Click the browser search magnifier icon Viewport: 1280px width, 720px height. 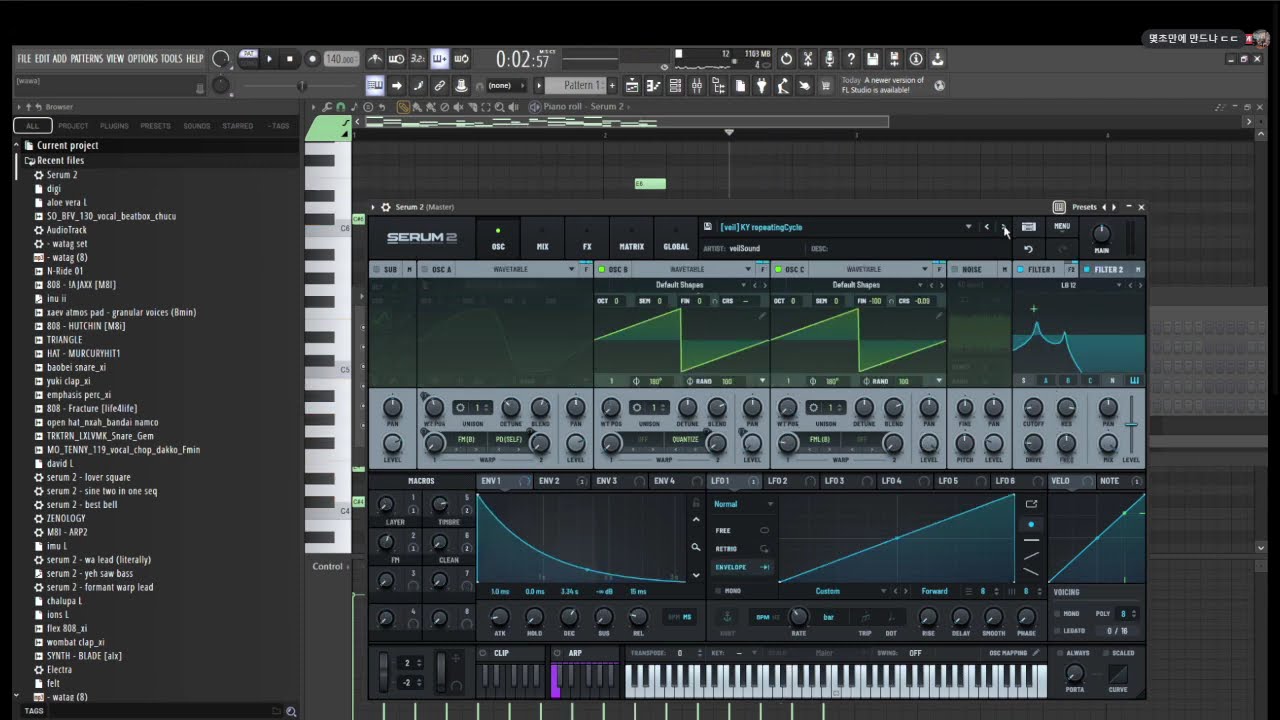click(x=291, y=711)
